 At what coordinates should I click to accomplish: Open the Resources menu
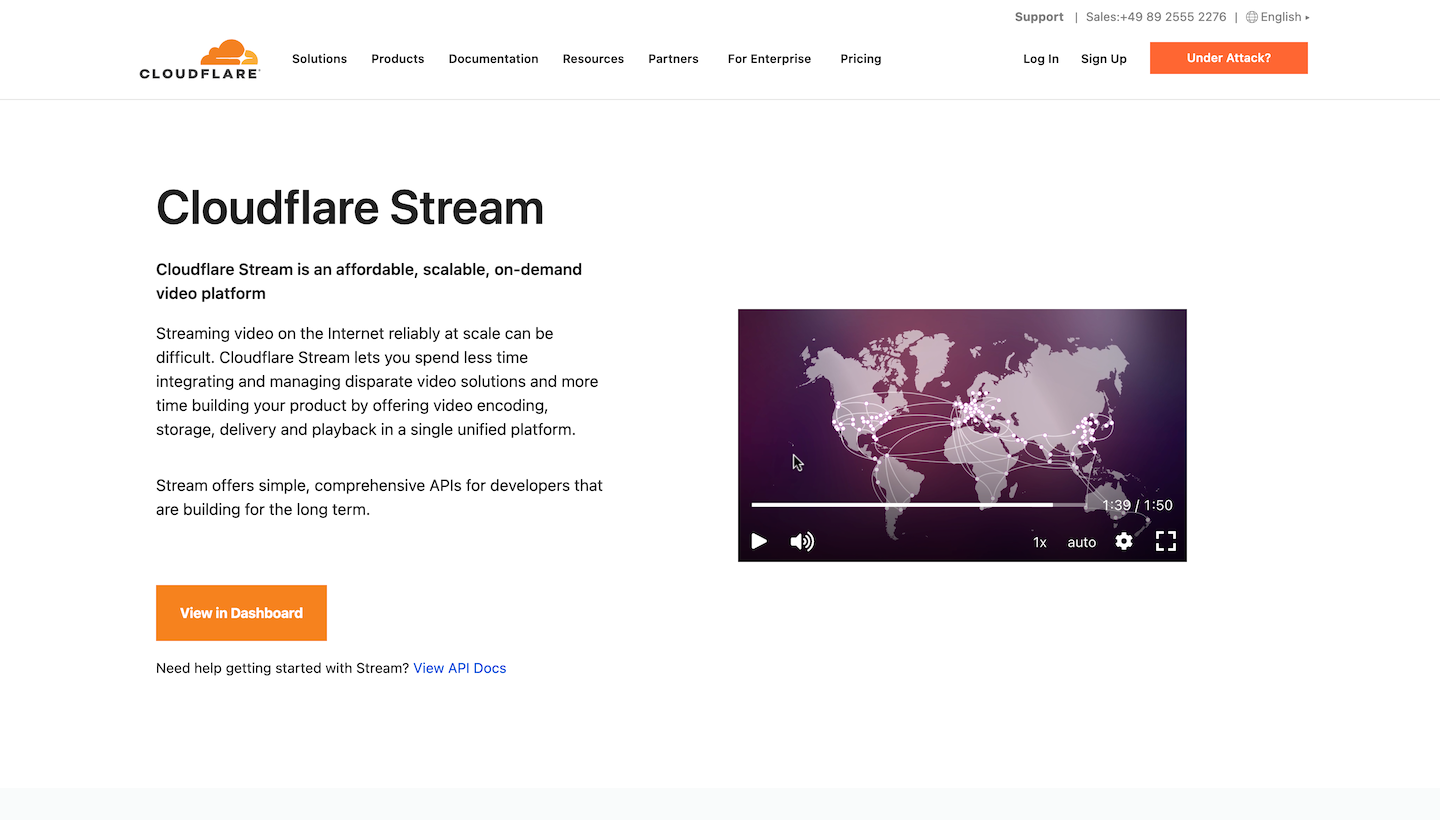point(593,59)
